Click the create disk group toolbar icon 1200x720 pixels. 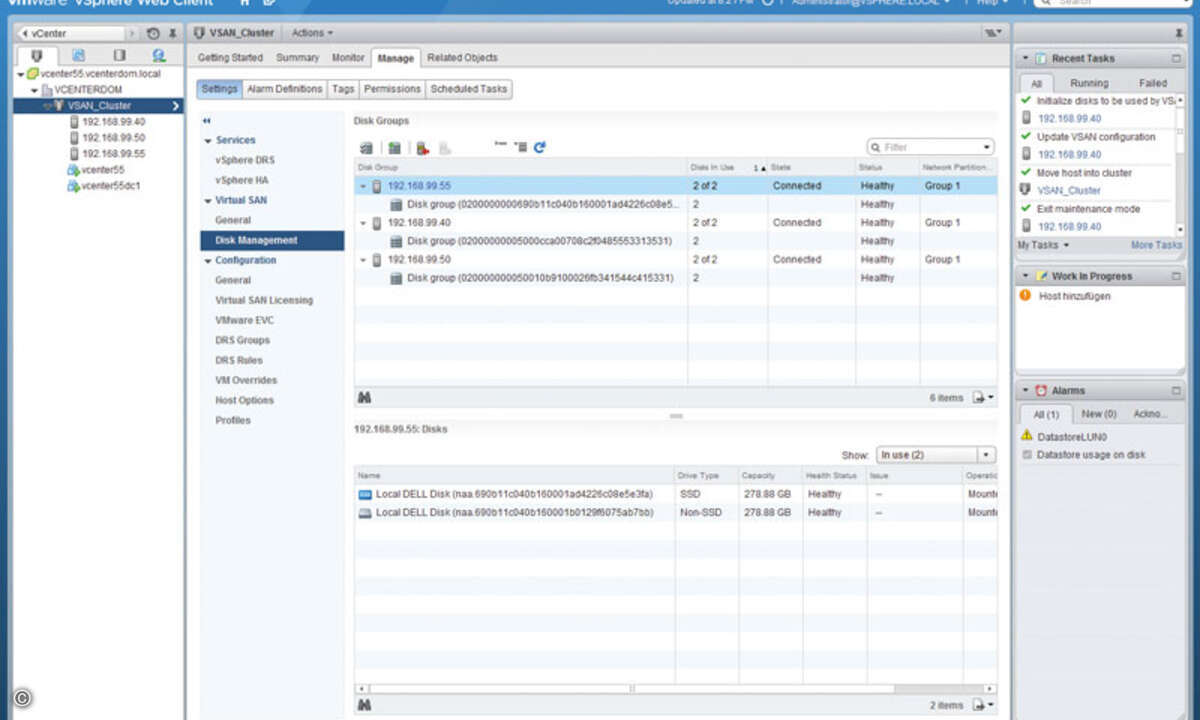pos(394,147)
